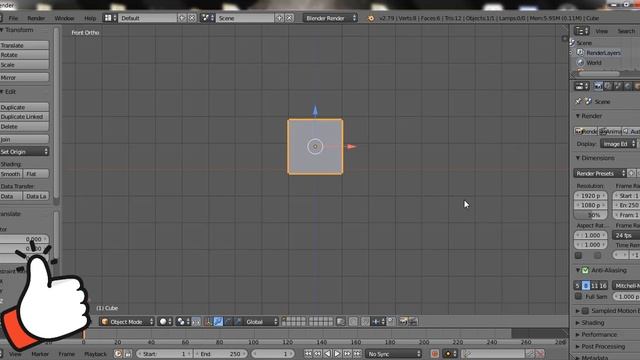Delete the Default screen layout
Viewport: 640px width, 360px height.
click(x=192, y=18)
